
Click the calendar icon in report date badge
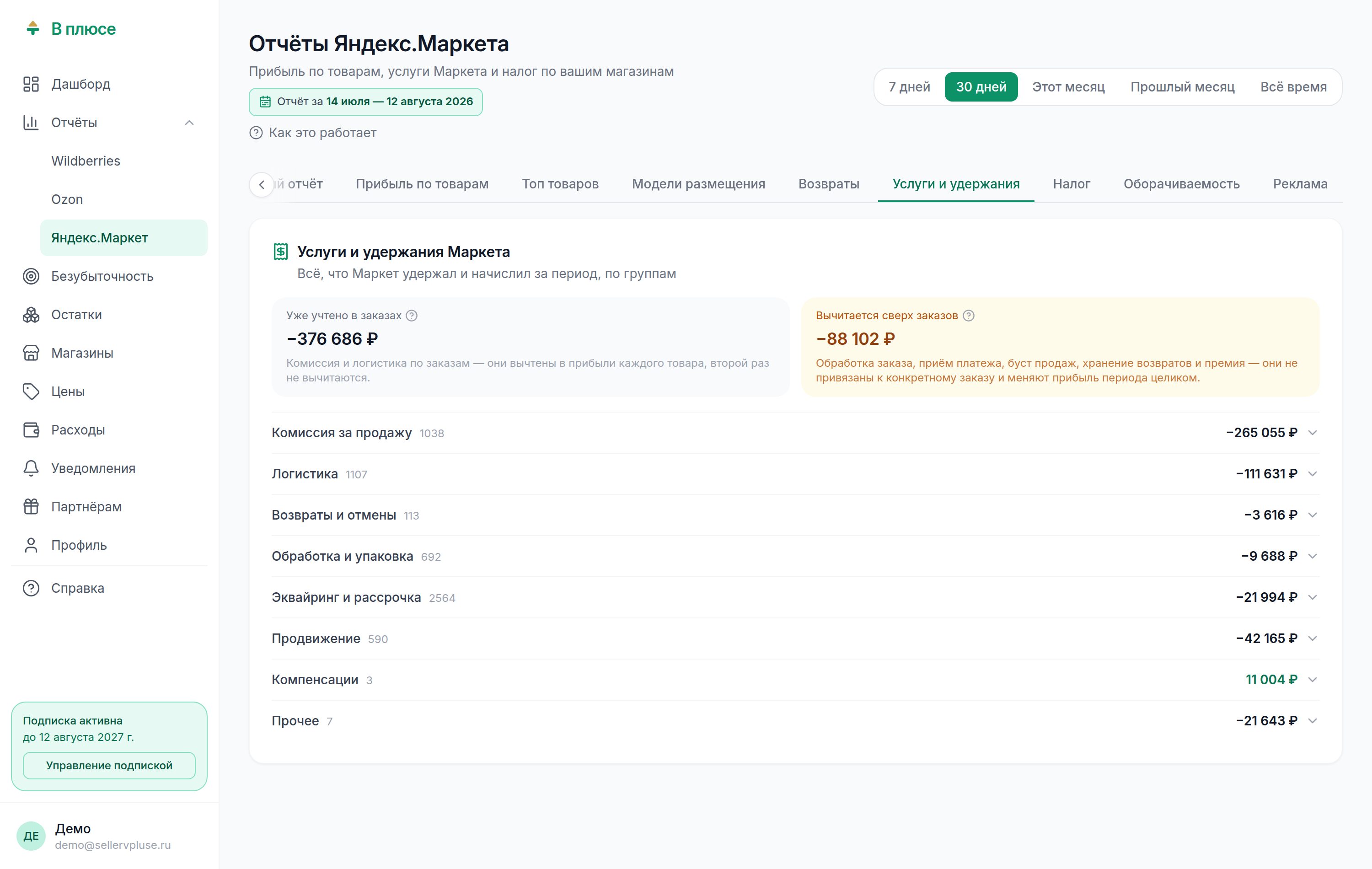pos(265,102)
